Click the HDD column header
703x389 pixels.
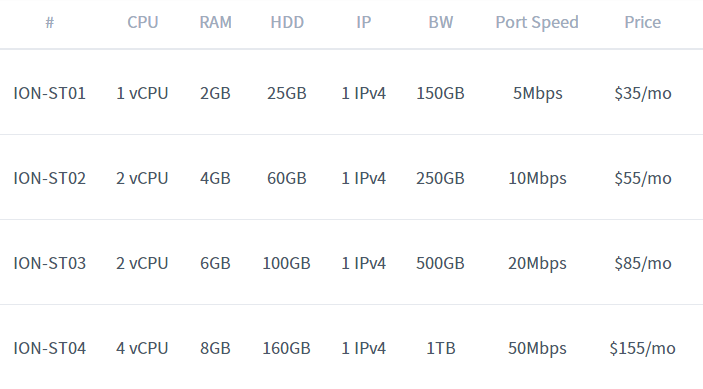(287, 22)
